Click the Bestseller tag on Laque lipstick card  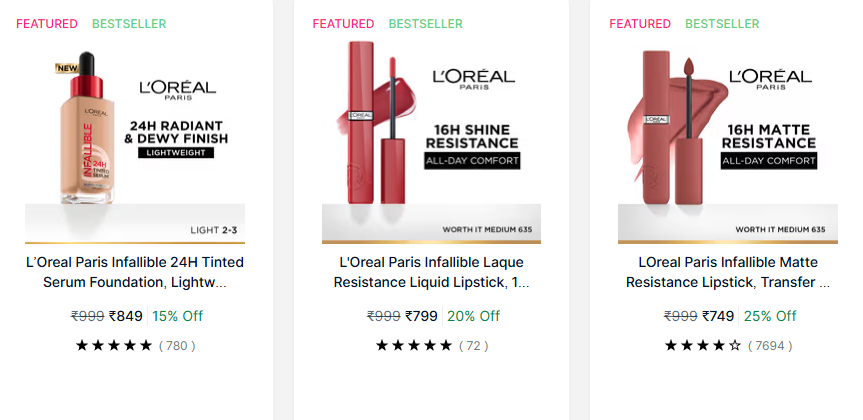[x=426, y=24]
